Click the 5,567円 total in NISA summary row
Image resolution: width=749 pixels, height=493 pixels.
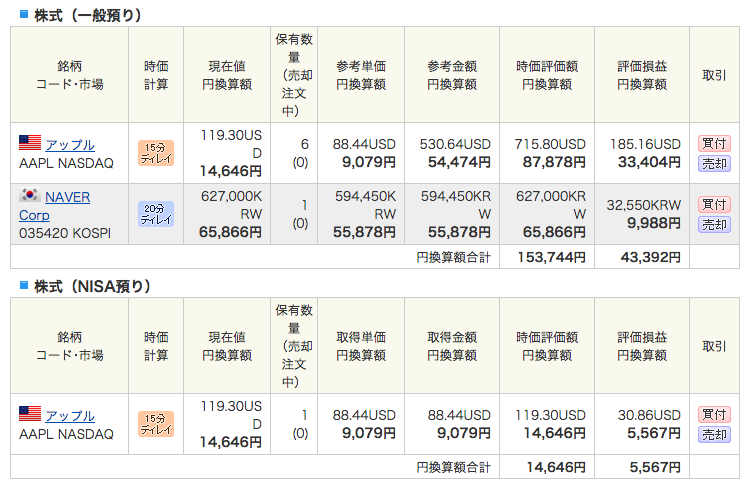coord(655,467)
